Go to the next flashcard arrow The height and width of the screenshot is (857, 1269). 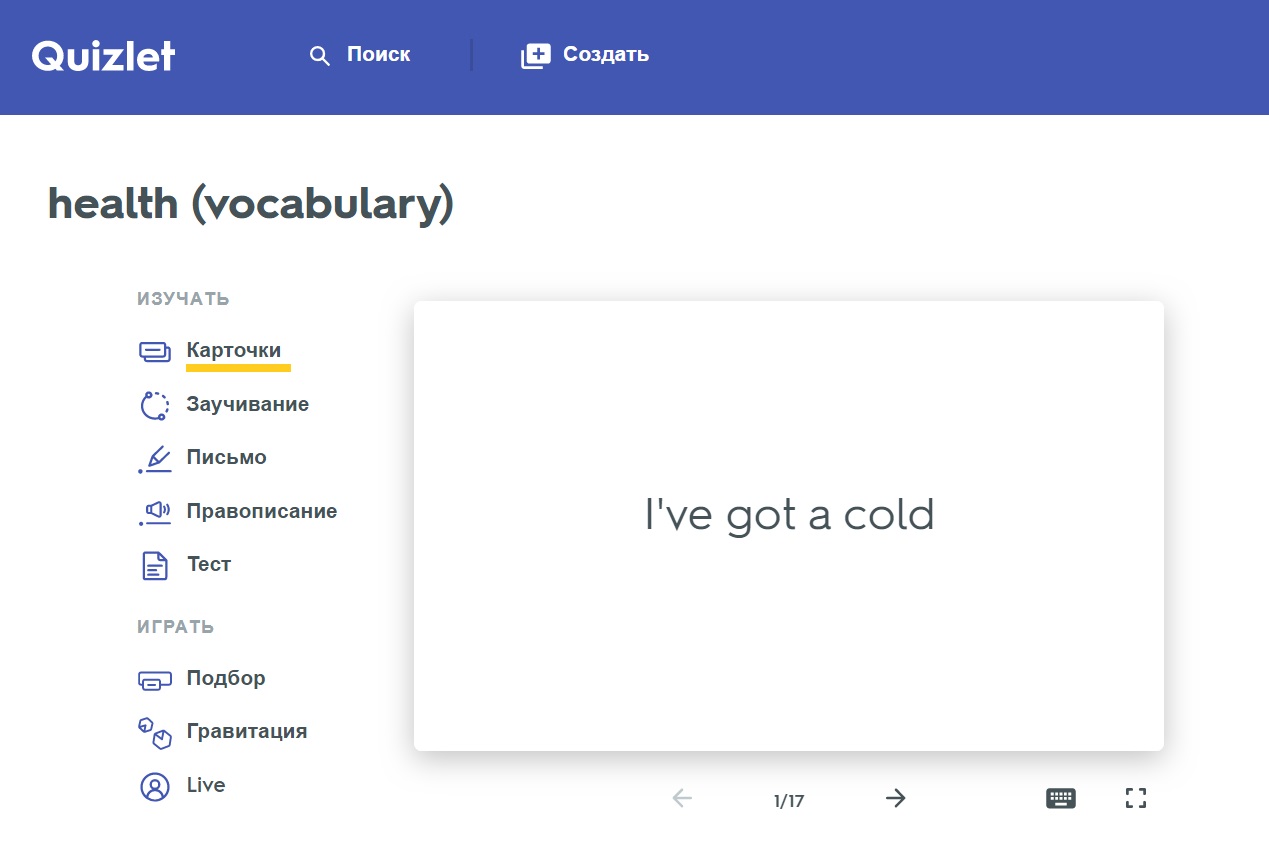click(x=895, y=798)
